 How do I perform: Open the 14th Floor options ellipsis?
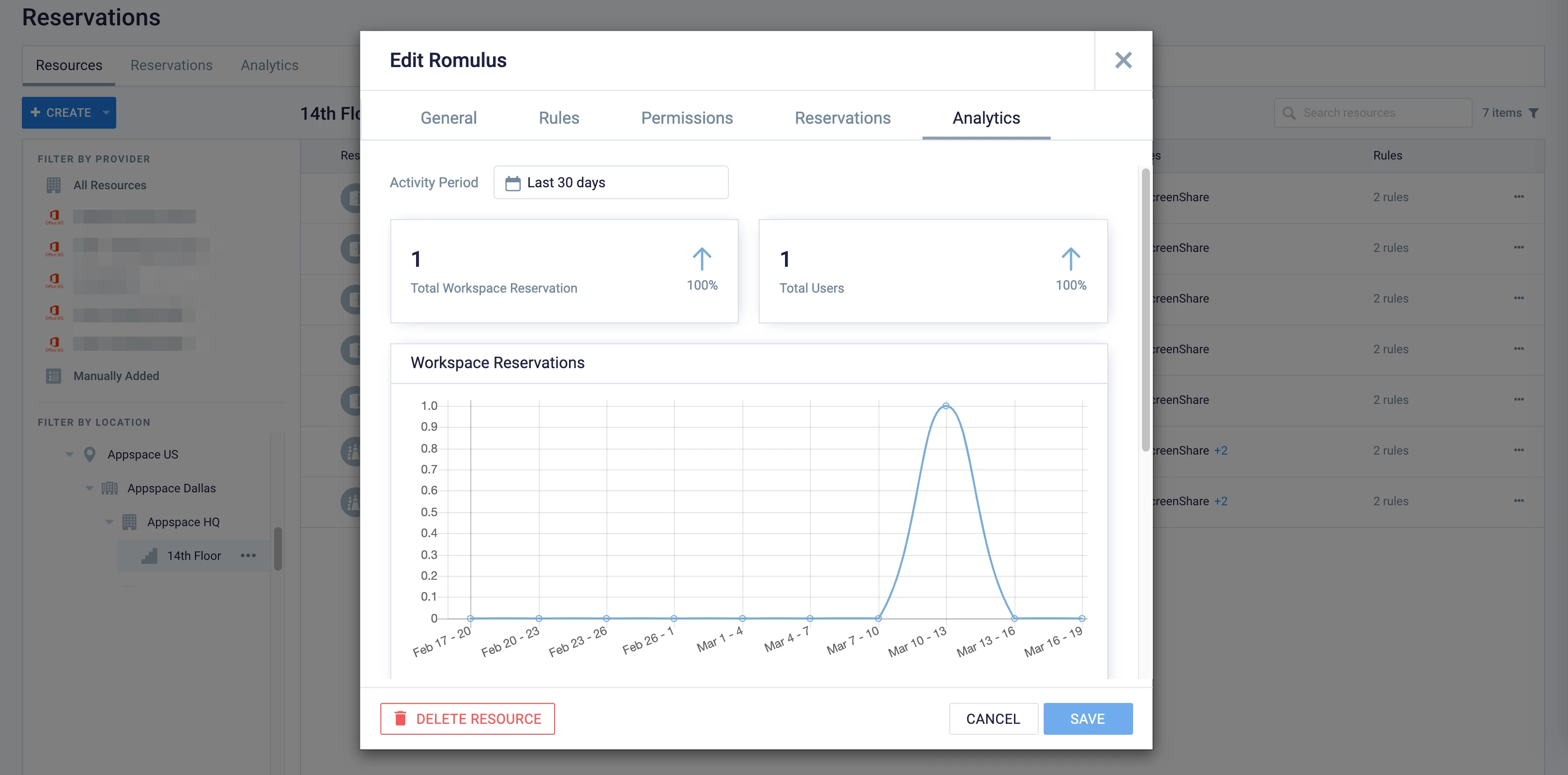(248, 555)
